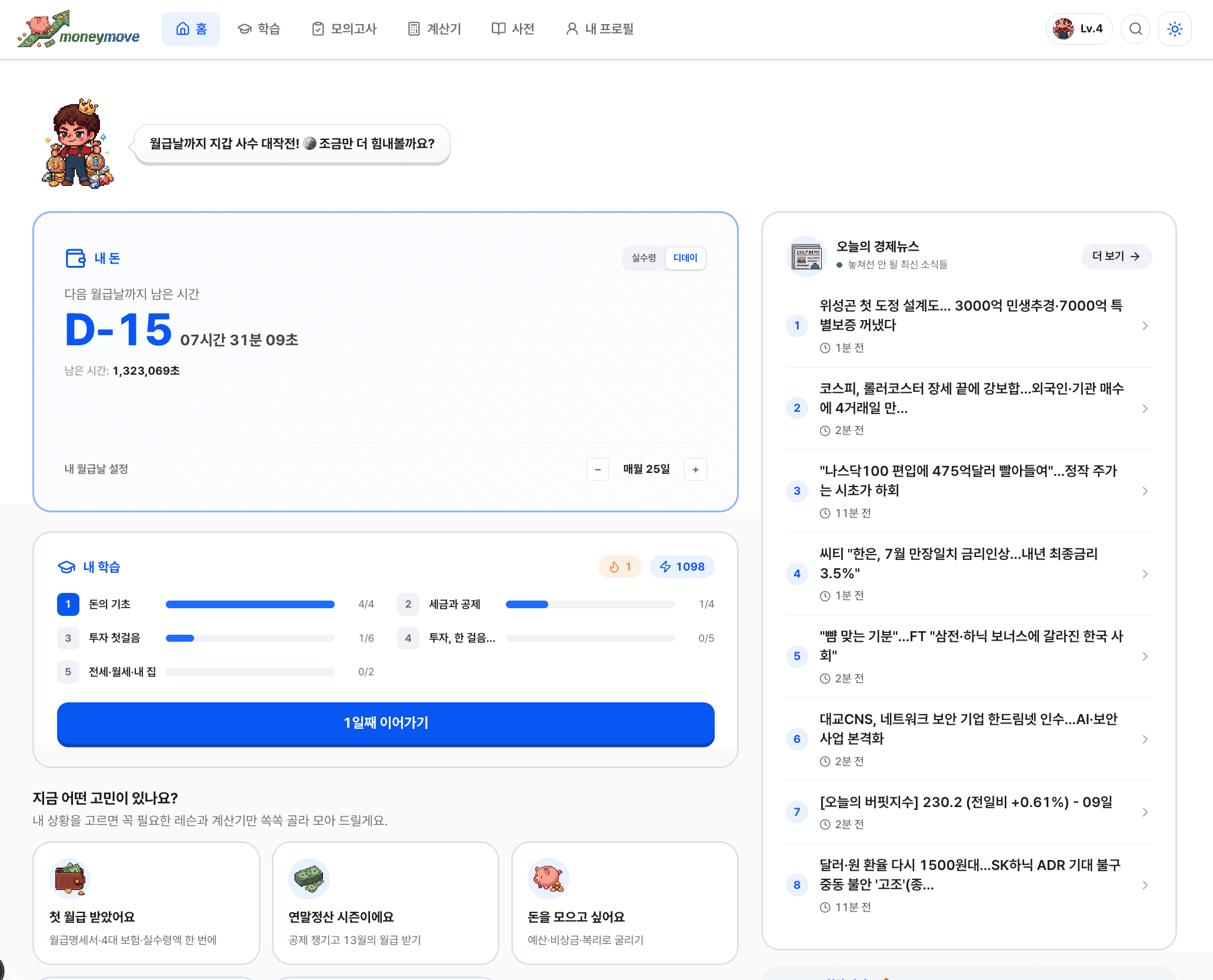This screenshot has height=980, width=1213.
Task: Click the flame streak badge showing 1
Action: [620, 566]
